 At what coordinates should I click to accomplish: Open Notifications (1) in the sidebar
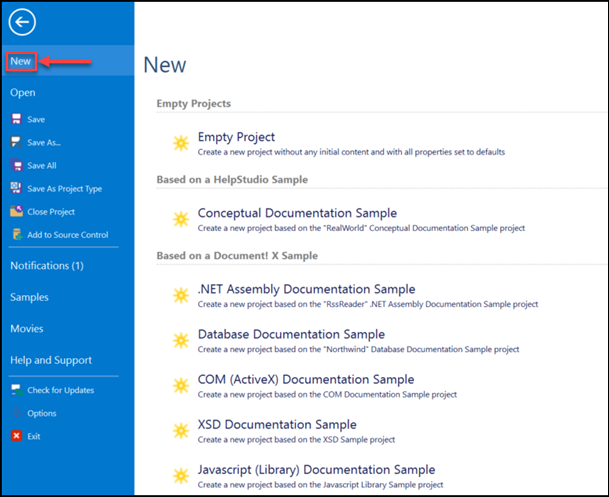pyautogui.click(x=46, y=266)
